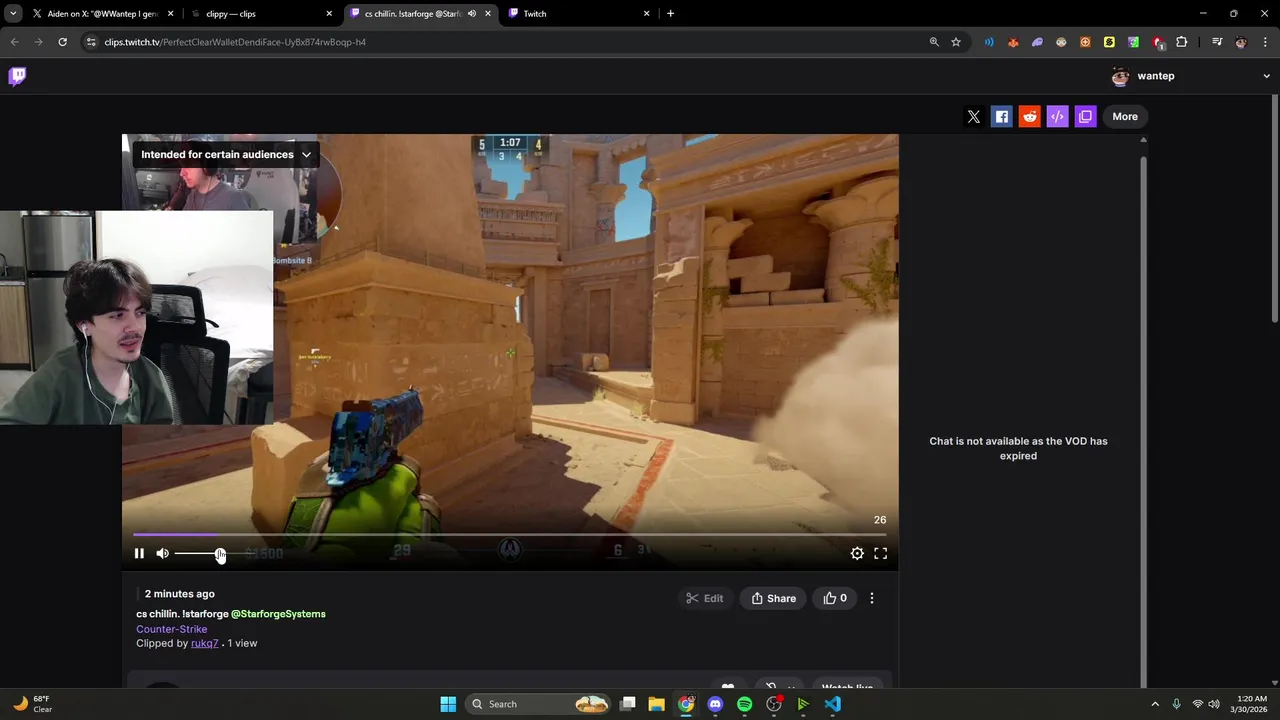Open the red fox-like extension icon
Viewport: 1280px width, 720px height.
pyautogui.click(x=1013, y=42)
